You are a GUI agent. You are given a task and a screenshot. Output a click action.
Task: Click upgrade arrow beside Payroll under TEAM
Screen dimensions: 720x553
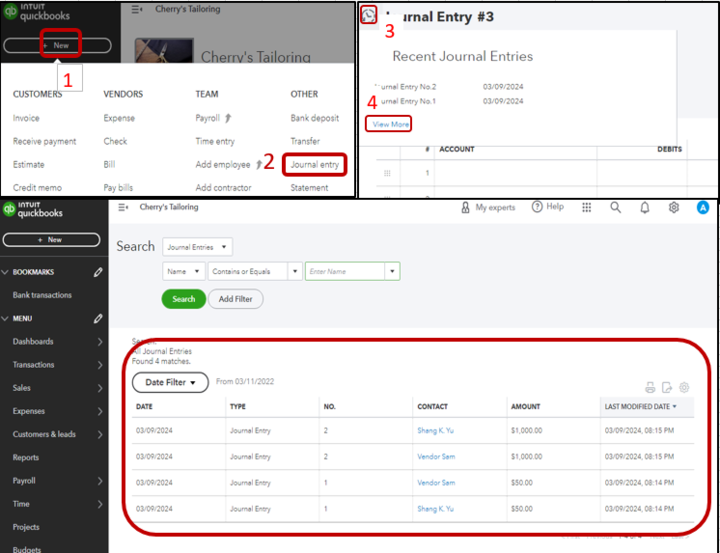point(228,118)
